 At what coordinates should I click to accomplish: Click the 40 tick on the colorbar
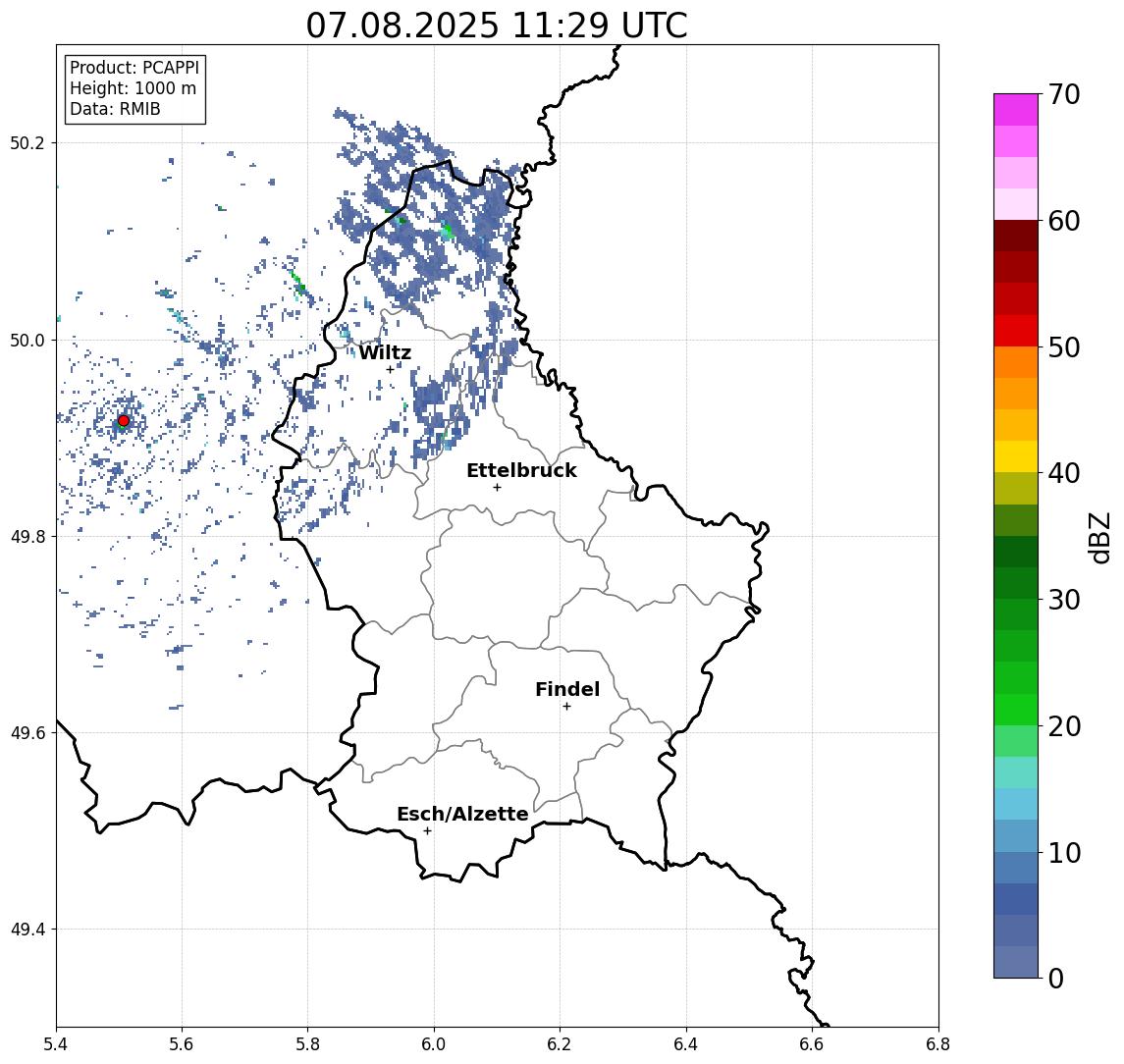click(x=1063, y=473)
